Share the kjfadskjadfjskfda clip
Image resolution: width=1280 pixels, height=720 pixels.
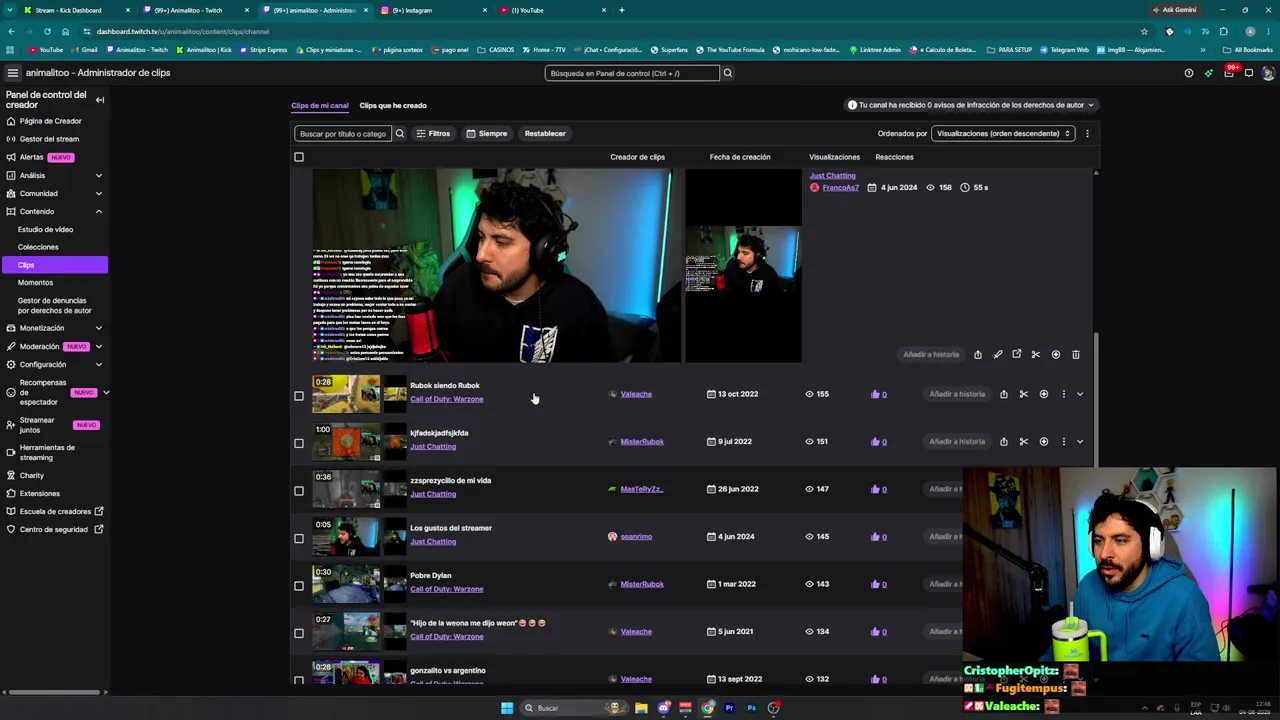pos(1004,441)
